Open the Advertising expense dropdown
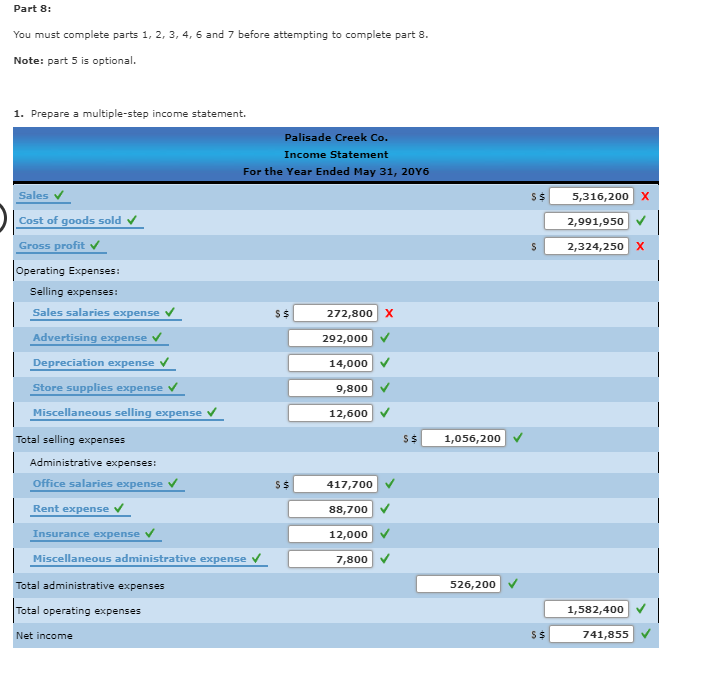Viewport: 703px width, 680px height. coord(99,338)
